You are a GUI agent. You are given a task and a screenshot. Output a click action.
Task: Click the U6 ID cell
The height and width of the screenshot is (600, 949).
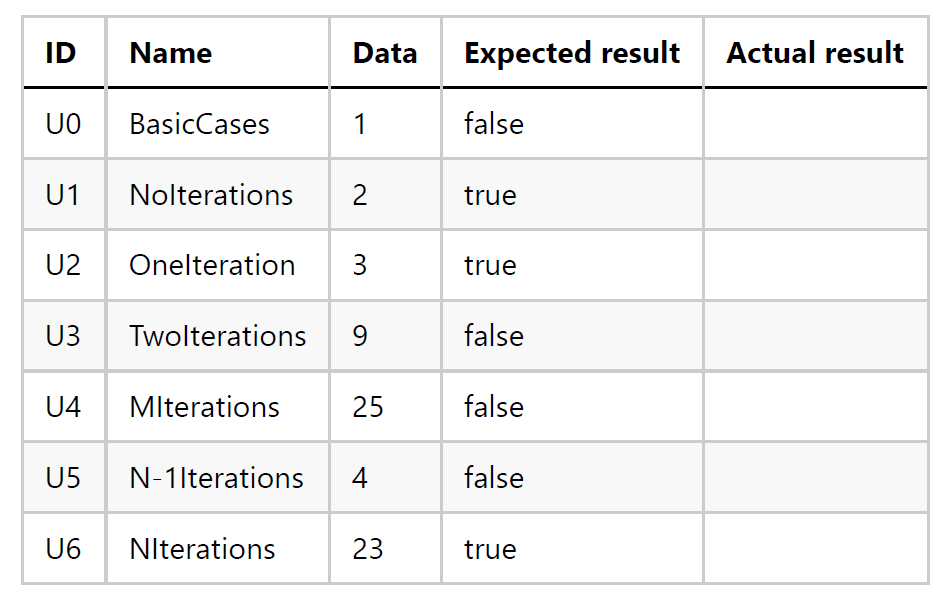[62, 549]
